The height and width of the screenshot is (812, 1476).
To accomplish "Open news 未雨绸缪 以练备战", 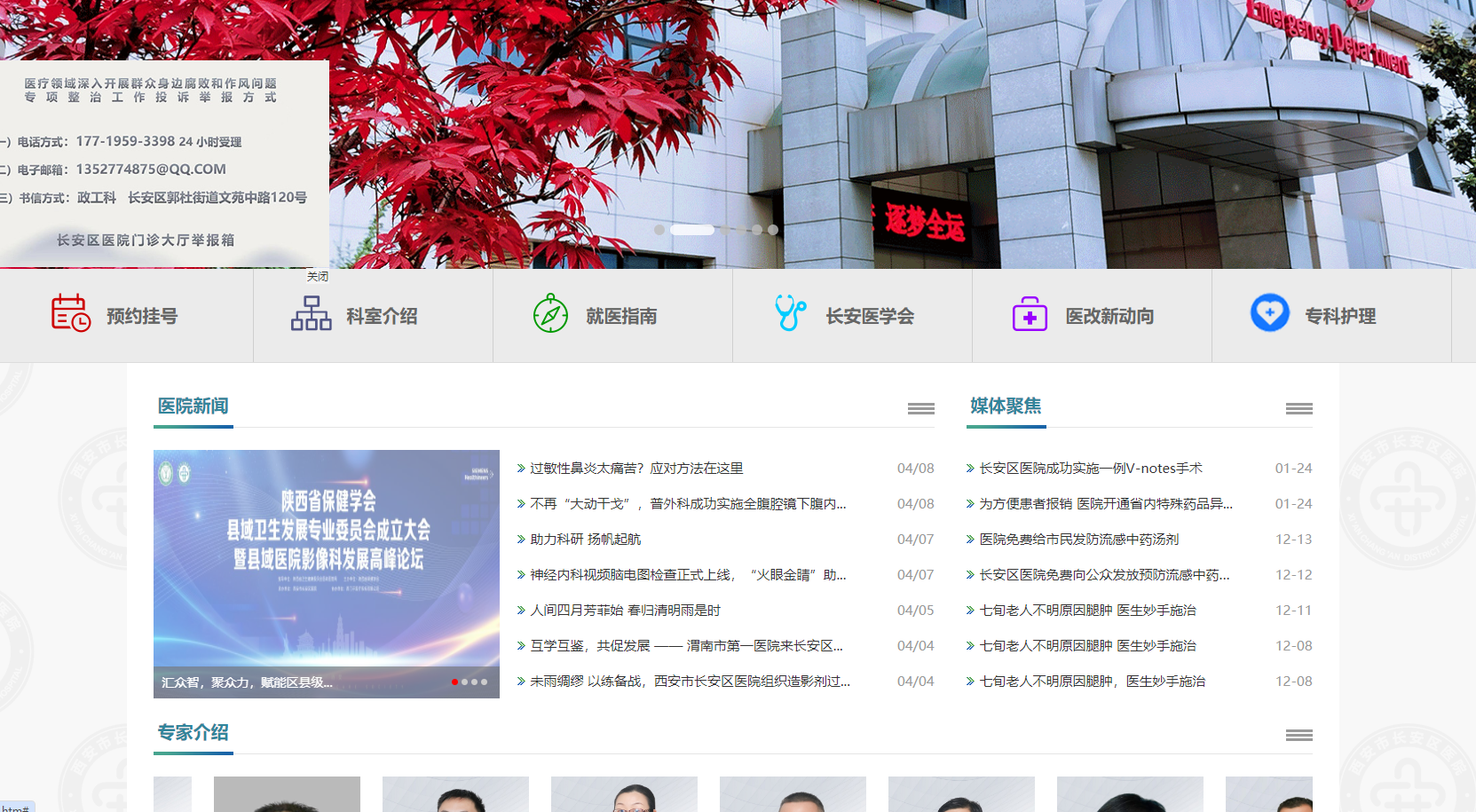I will tap(690, 681).
